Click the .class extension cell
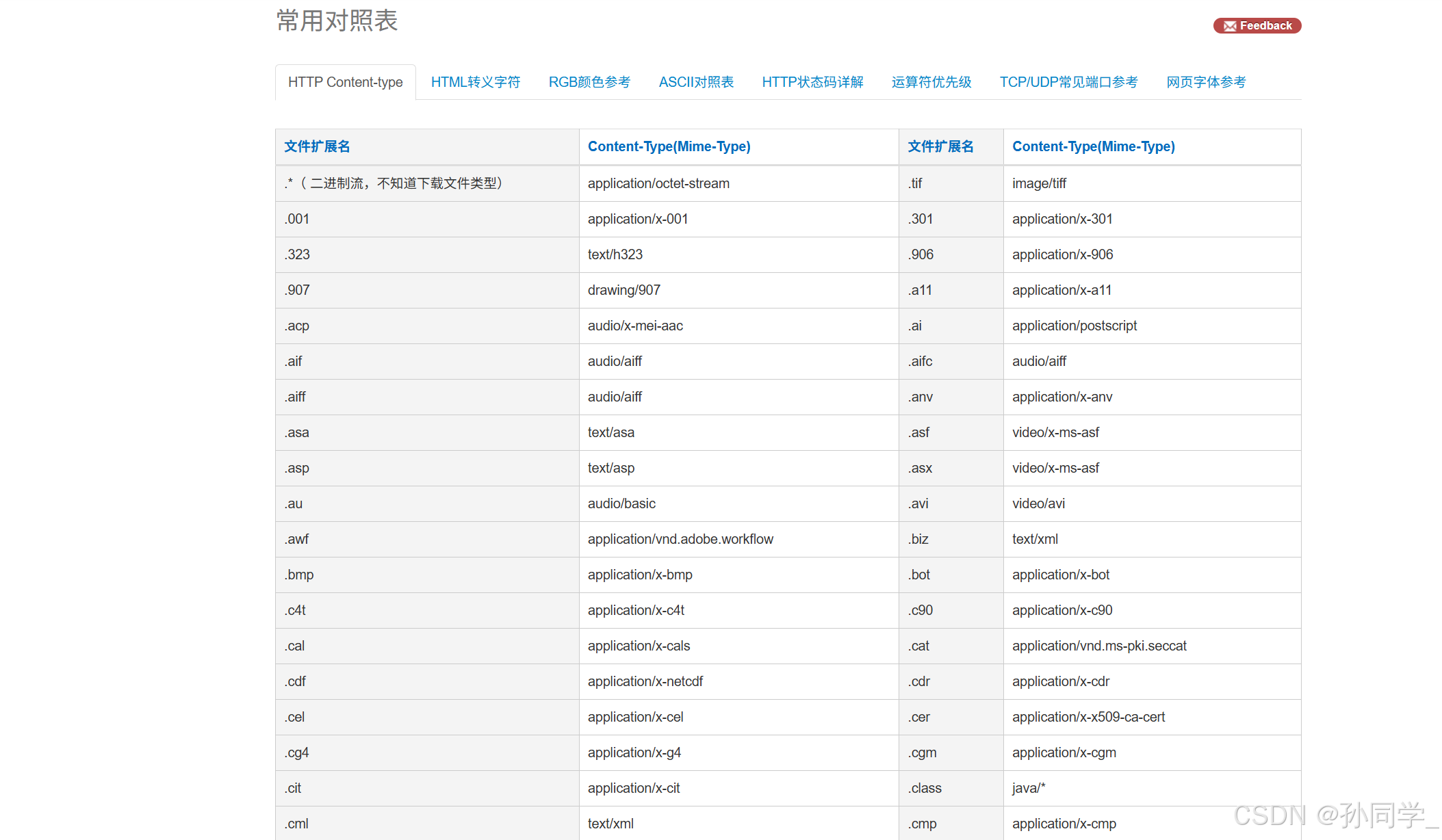1442x840 pixels. coord(925,788)
